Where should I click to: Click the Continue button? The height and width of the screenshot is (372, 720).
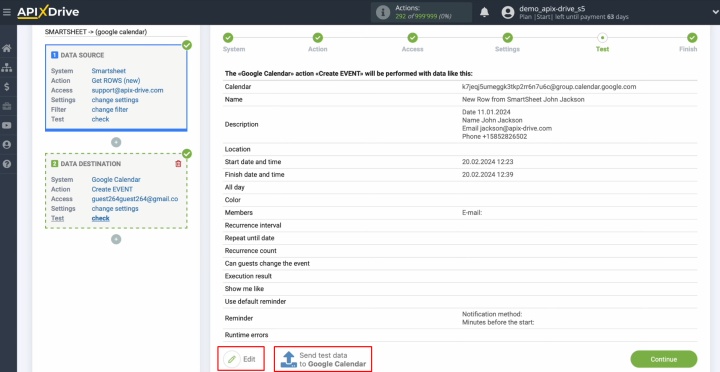click(664, 359)
